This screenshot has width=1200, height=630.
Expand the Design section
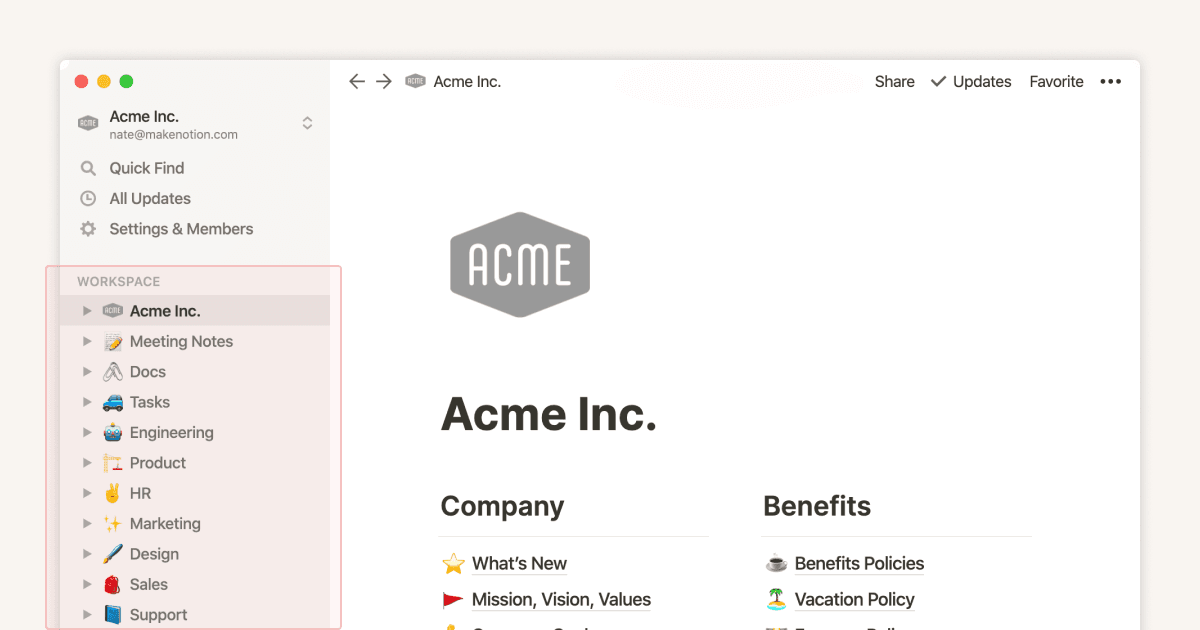click(x=86, y=554)
